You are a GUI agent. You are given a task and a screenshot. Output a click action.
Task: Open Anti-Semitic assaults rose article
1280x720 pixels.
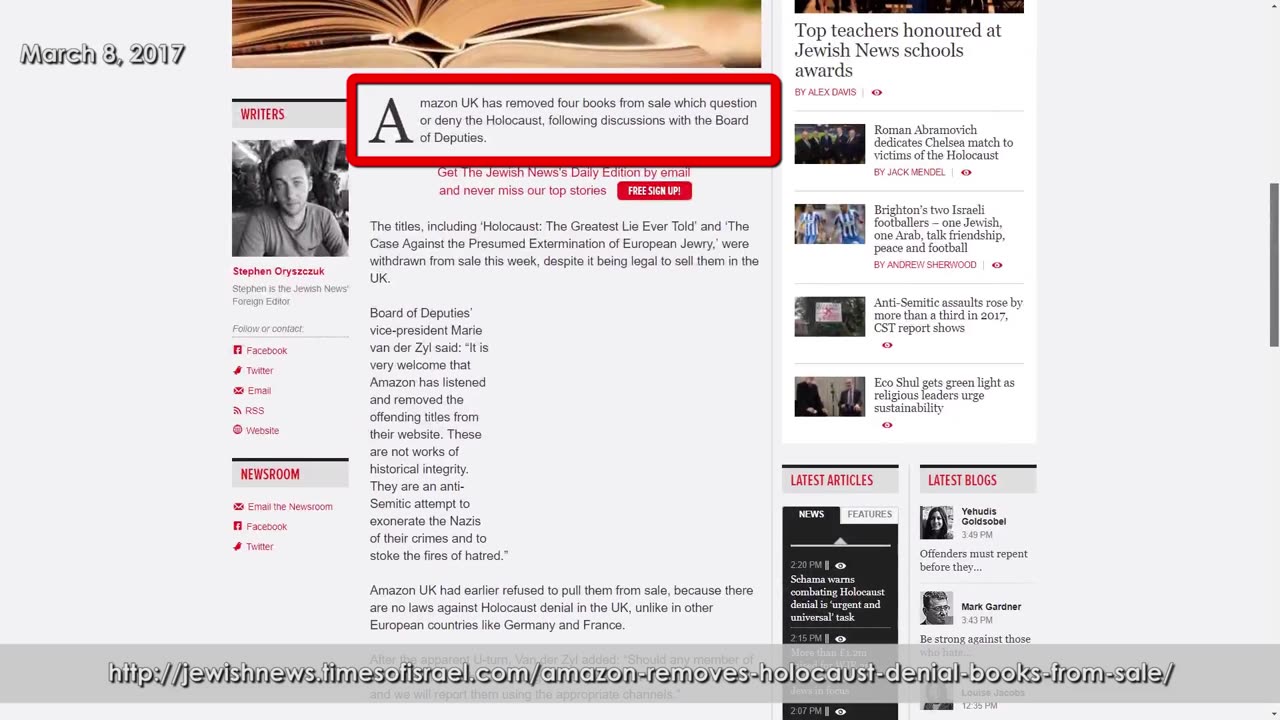tap(948, 315)
